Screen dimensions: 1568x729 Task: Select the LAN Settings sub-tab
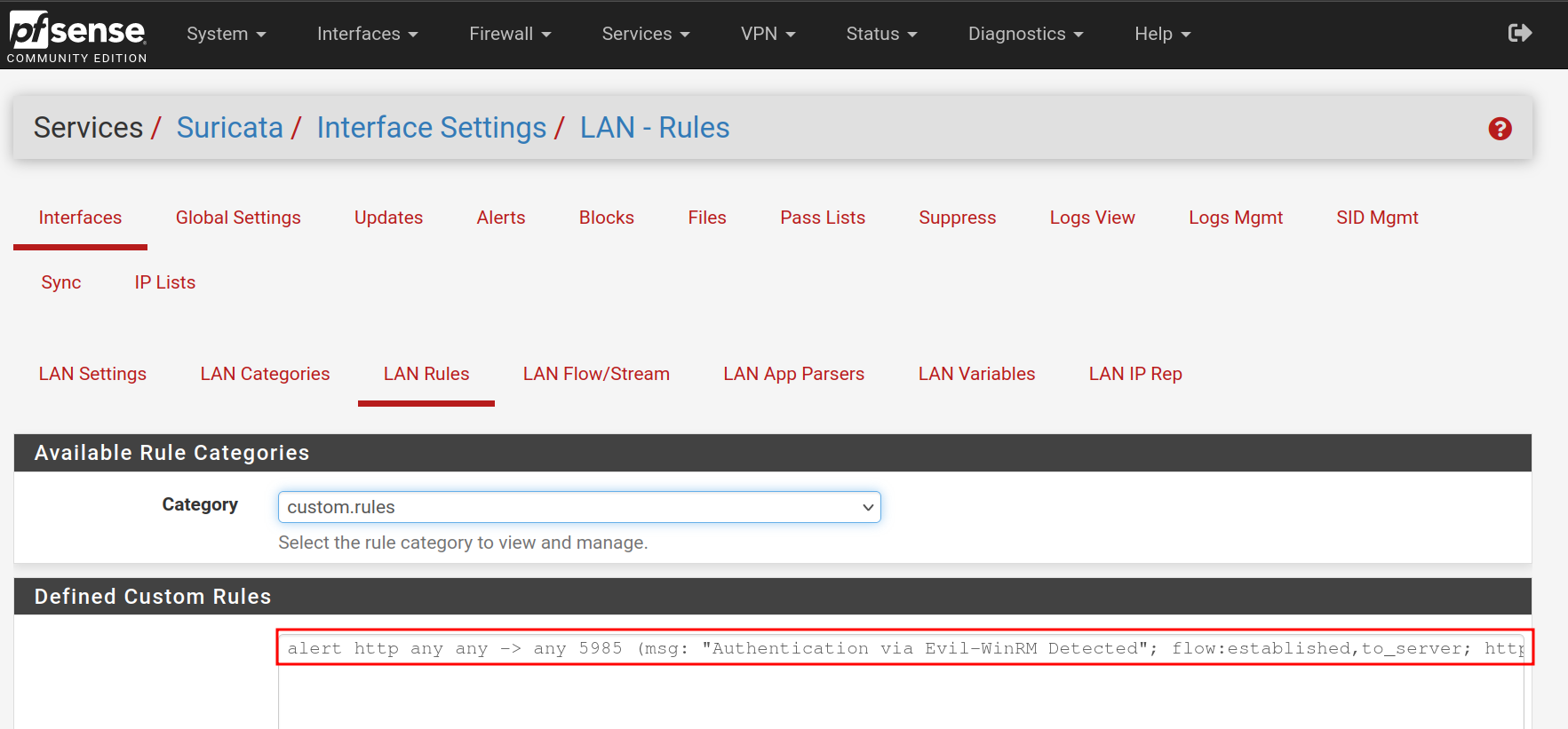pos(92,374)
